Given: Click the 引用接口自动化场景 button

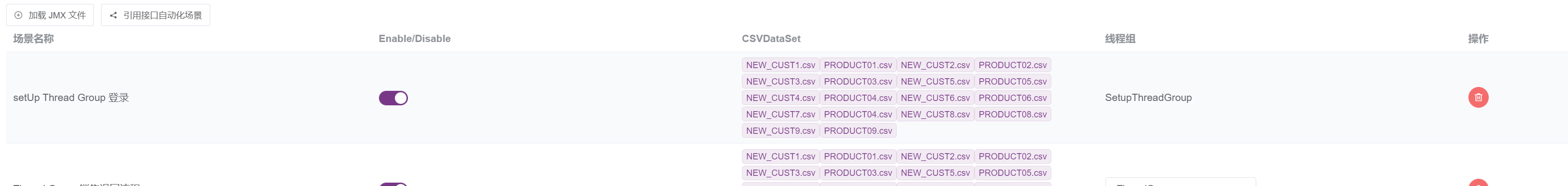Looking at the screenshot, I should 155,15.
